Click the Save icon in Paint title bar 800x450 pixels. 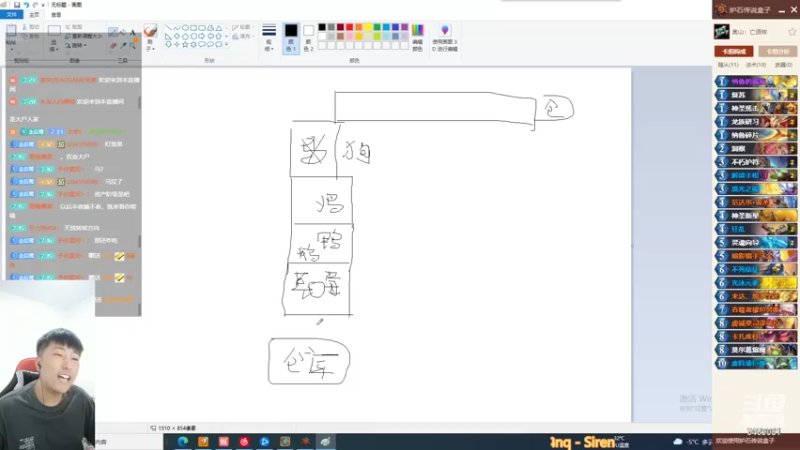click(16, 5)
